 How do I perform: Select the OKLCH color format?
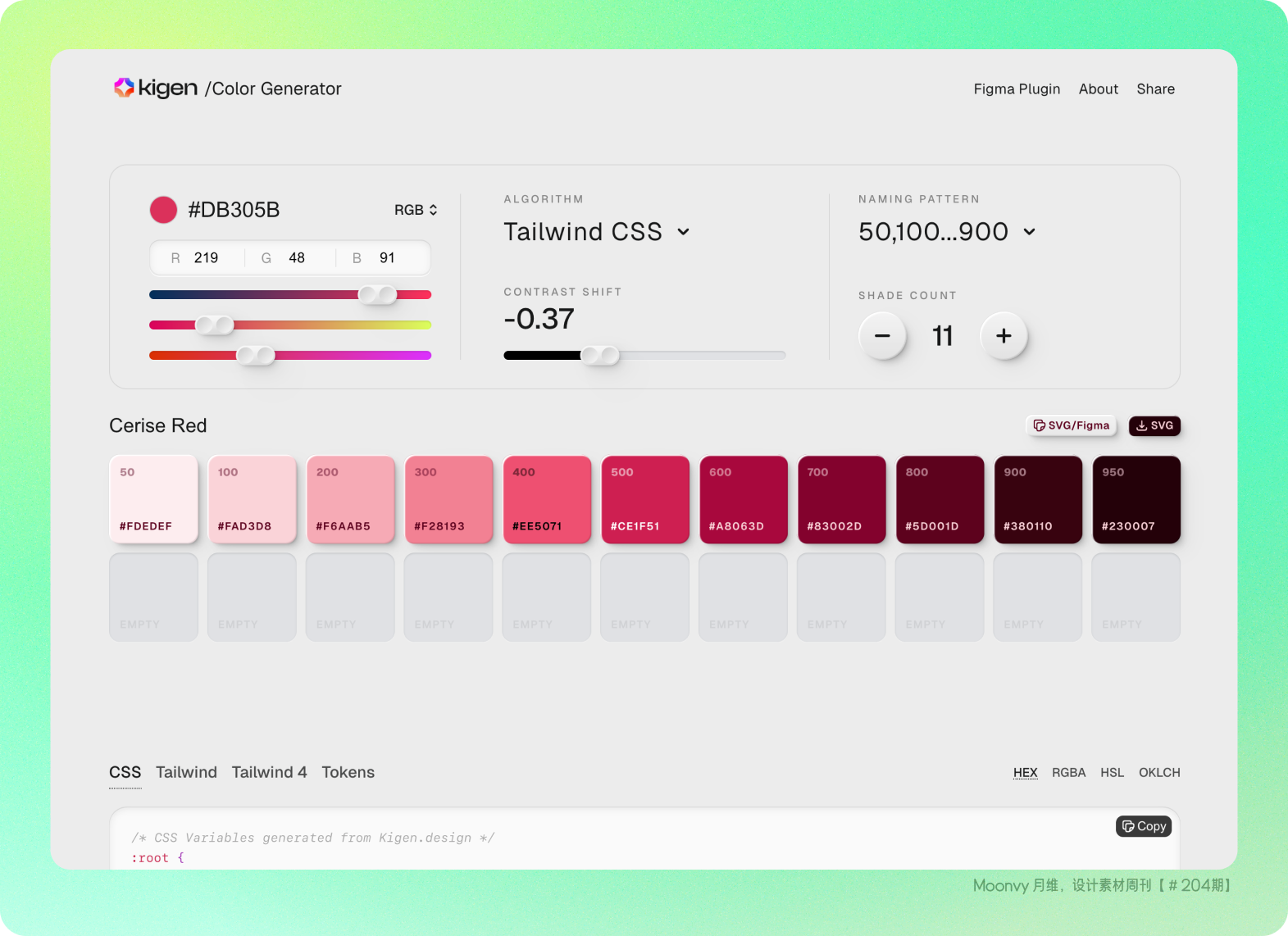point(1159,772)
